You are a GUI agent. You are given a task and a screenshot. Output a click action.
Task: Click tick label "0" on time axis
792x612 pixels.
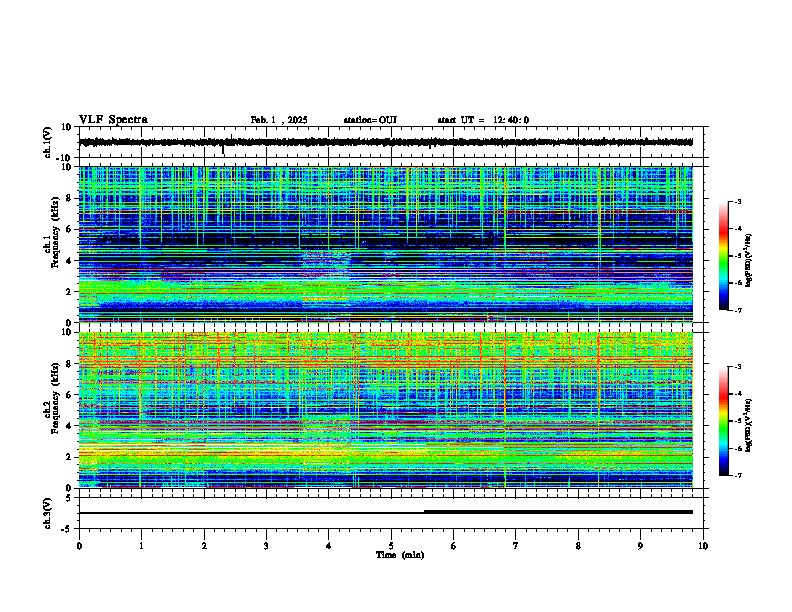pyautogui.click(x=79, y=546)
